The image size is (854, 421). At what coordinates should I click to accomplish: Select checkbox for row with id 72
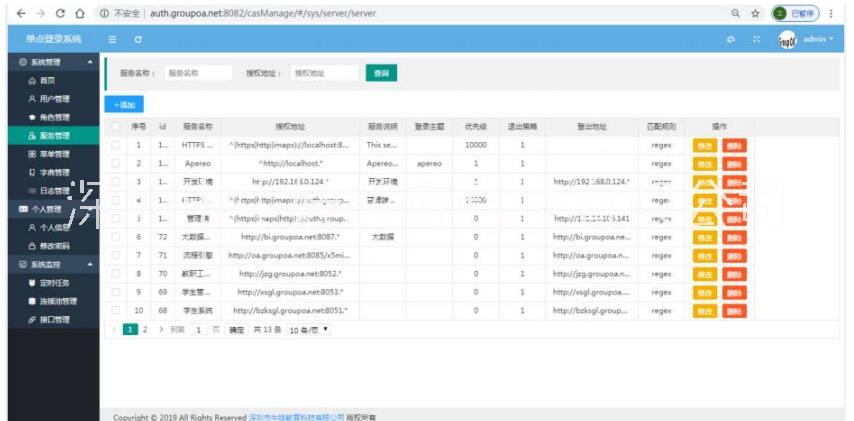[x=116, y=237]
